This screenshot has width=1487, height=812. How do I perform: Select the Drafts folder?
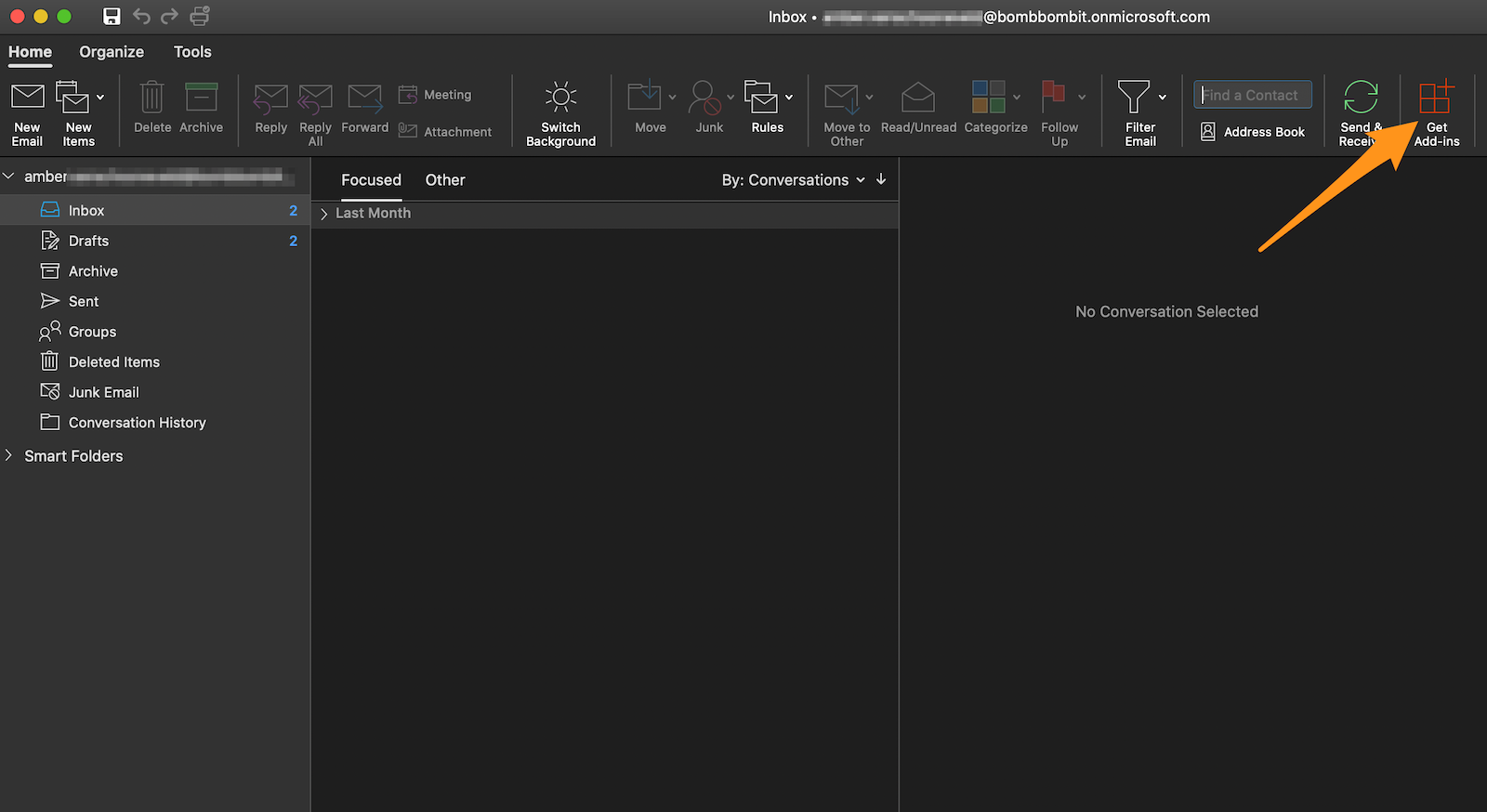(155, 241)
